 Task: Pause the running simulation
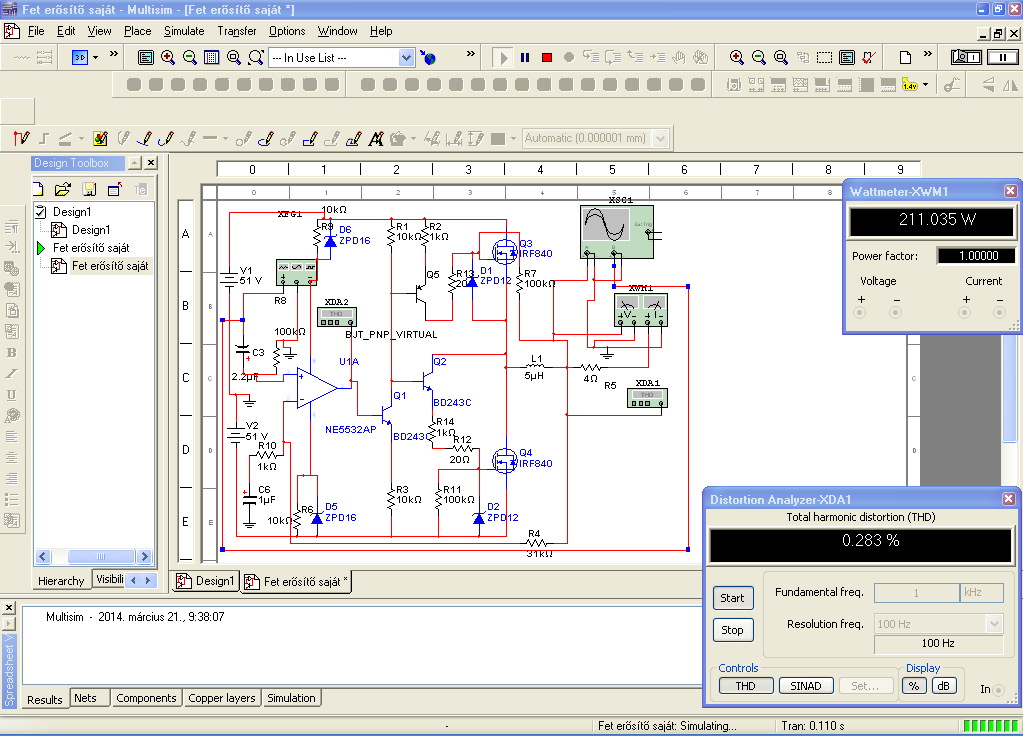[x=525, y=58]
